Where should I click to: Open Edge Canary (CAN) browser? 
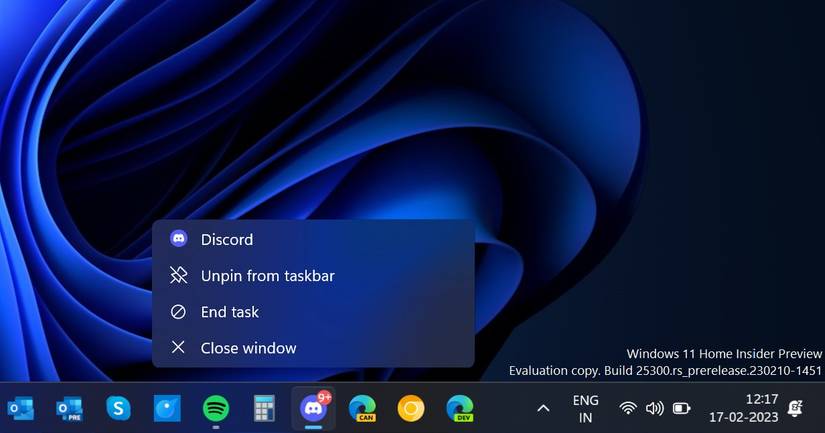(x=363, y=408)
